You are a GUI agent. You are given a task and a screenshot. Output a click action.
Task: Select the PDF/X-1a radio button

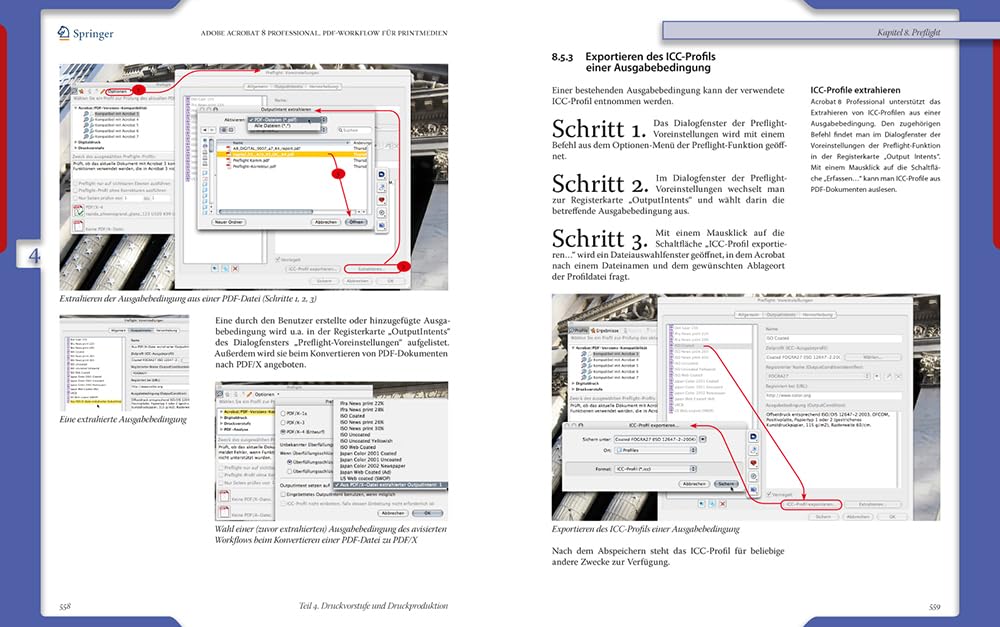coord(283,413)
